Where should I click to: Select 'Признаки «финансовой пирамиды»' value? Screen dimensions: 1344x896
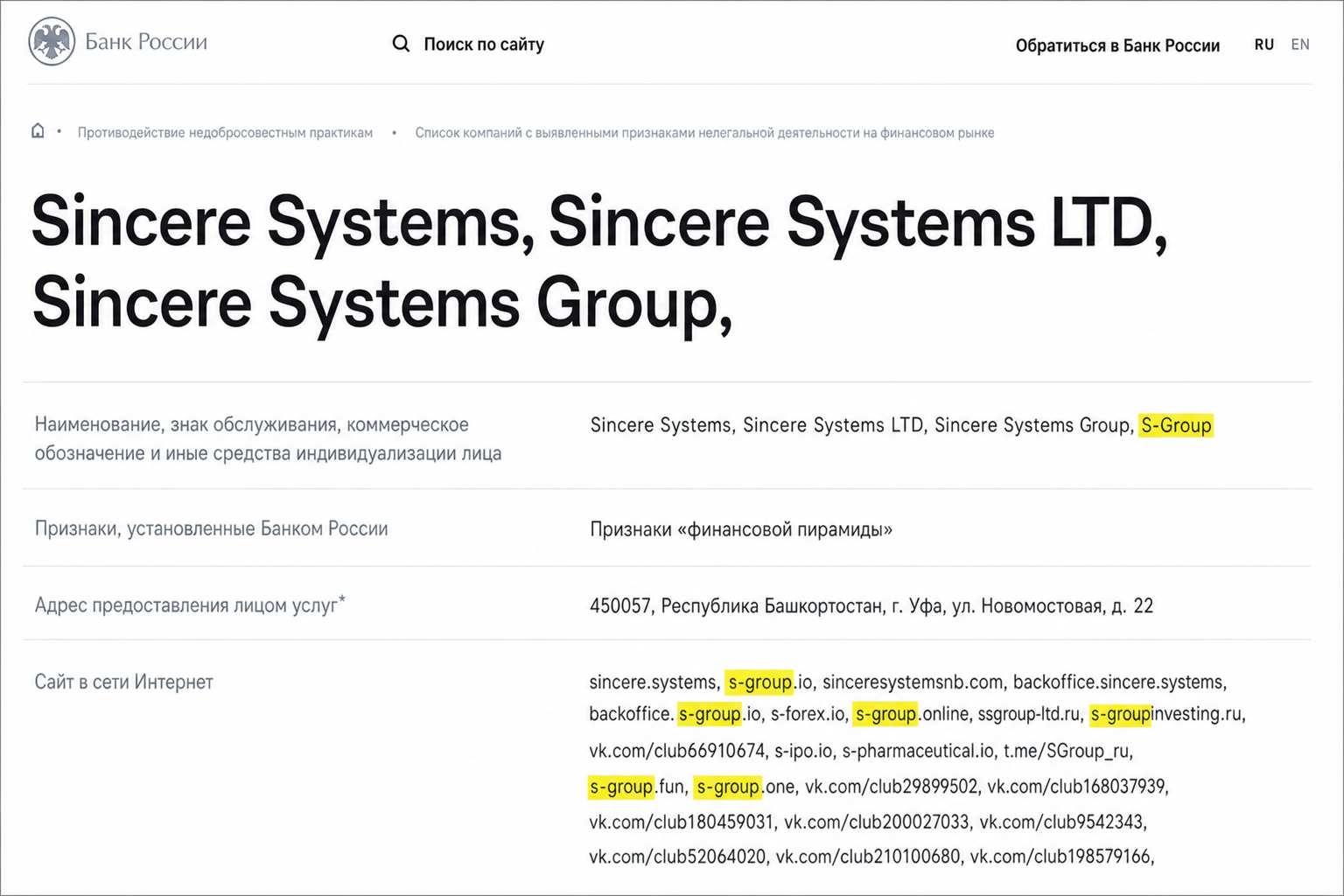point(741,529)
